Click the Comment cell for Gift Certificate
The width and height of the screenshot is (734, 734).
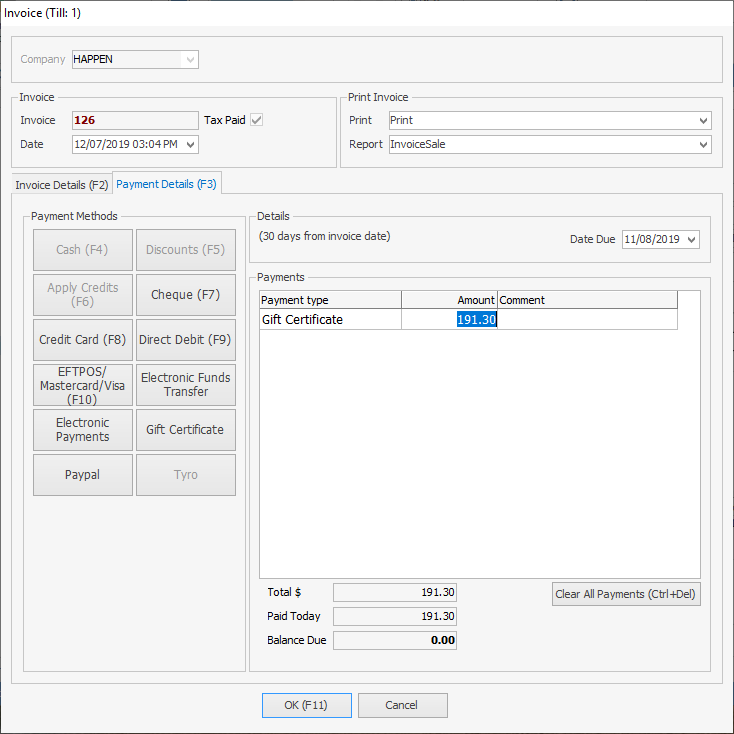pyautogui.click(x=587, y=320)
